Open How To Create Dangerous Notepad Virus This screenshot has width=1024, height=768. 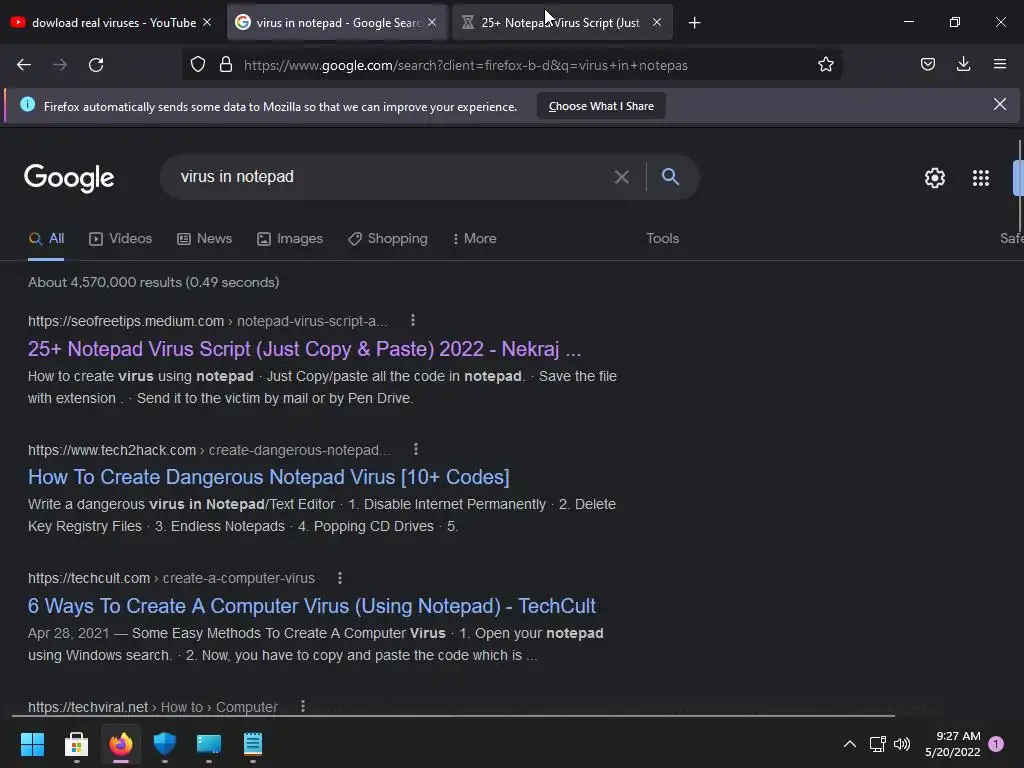[x=268, y=477]
